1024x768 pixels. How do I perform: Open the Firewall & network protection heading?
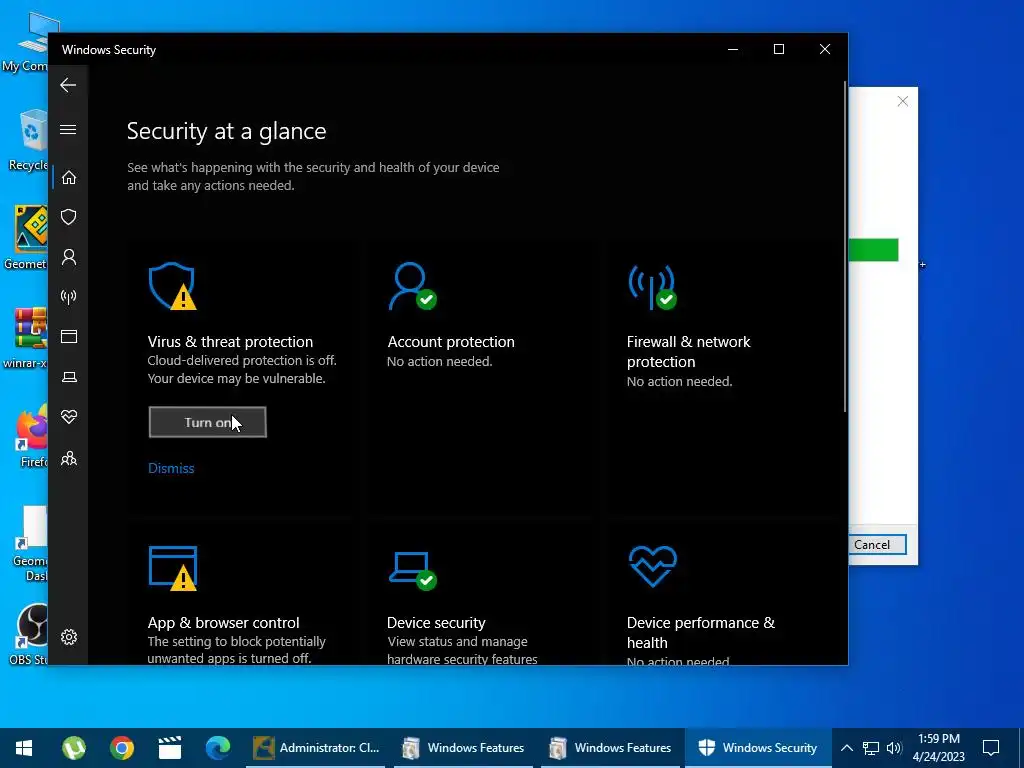[688, 351]
